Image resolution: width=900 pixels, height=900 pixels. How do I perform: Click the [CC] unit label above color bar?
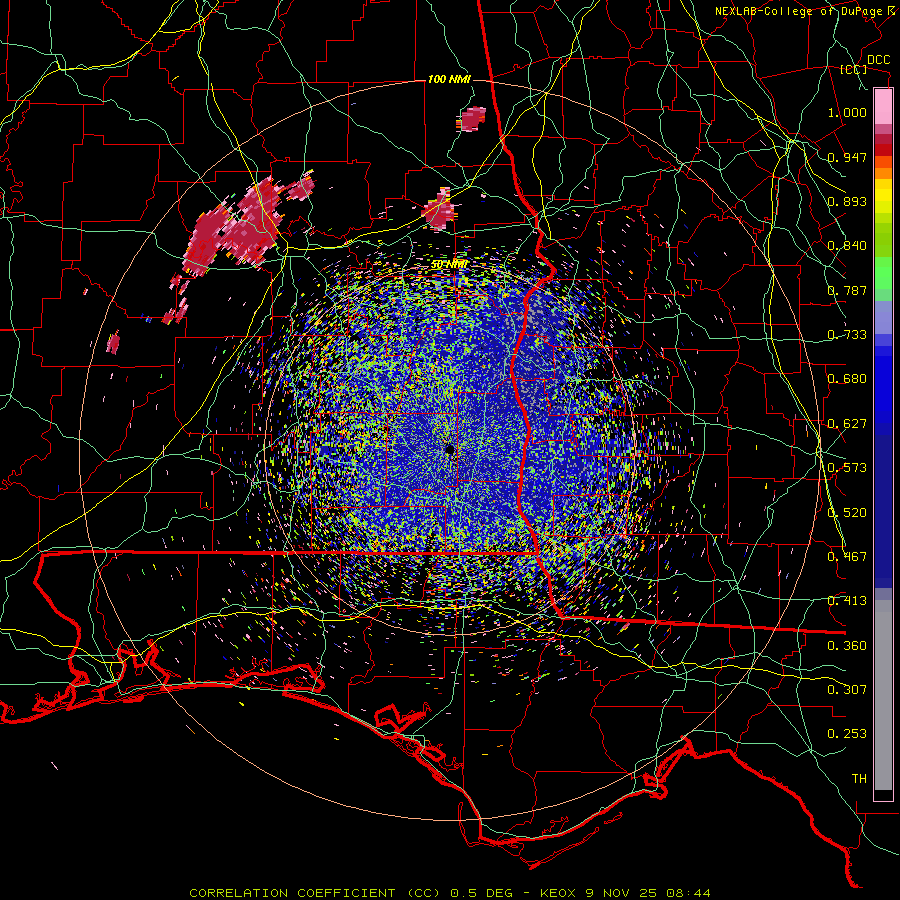pos(854,69)
